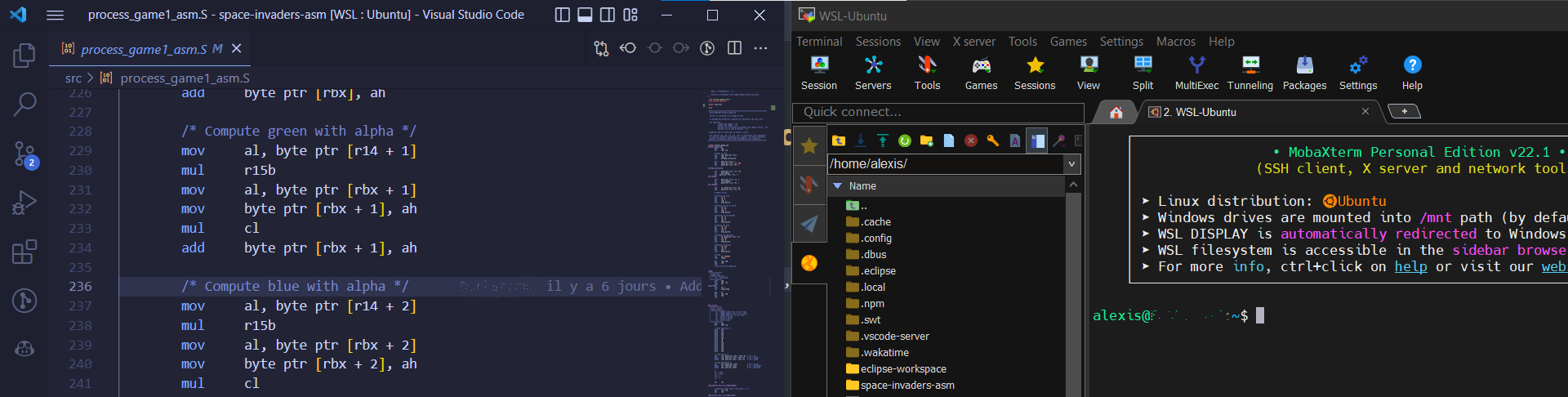Split the VS Code editor right
The height and width of the screenshot is (397, 1568).
(734, 48)
